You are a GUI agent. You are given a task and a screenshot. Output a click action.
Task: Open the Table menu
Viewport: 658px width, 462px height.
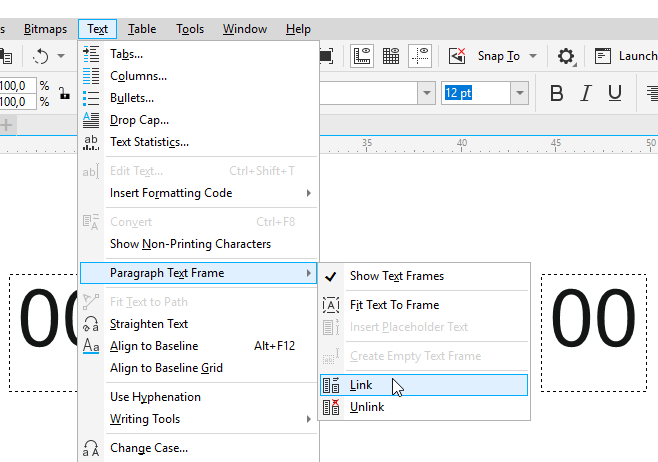click(x=142, y=29)
